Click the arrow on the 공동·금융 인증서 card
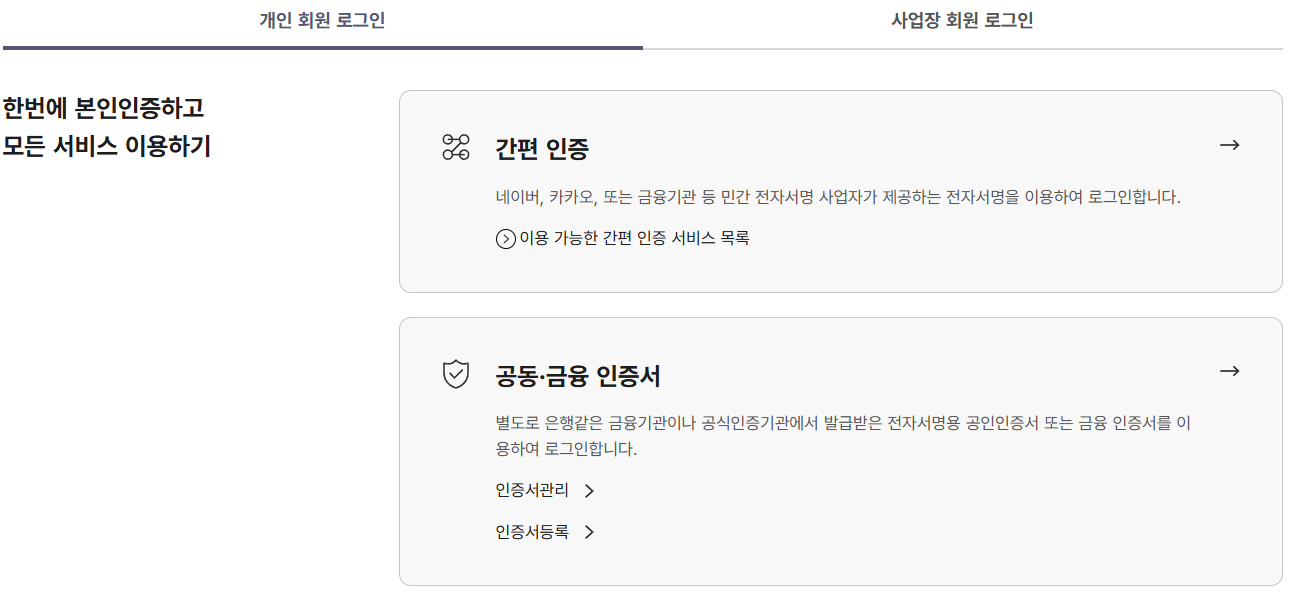The image size is (1292, 595). [1232, 371]
